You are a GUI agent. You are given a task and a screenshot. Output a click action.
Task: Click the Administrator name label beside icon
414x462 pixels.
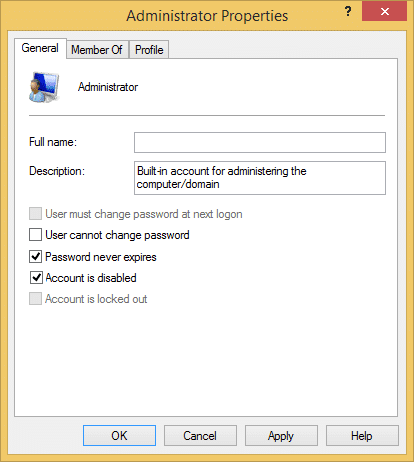(108, 87)
